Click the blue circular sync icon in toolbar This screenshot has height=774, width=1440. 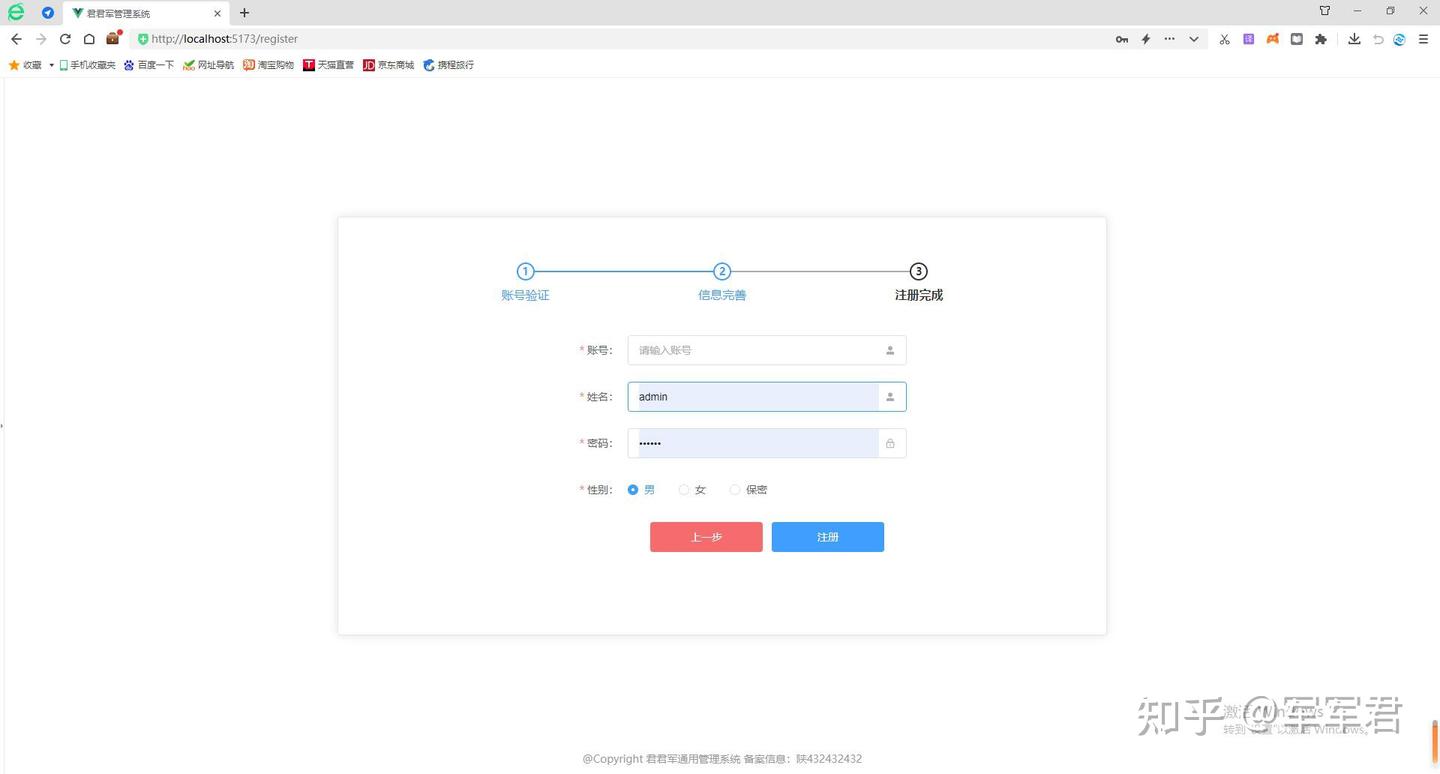coord(1399,39)
